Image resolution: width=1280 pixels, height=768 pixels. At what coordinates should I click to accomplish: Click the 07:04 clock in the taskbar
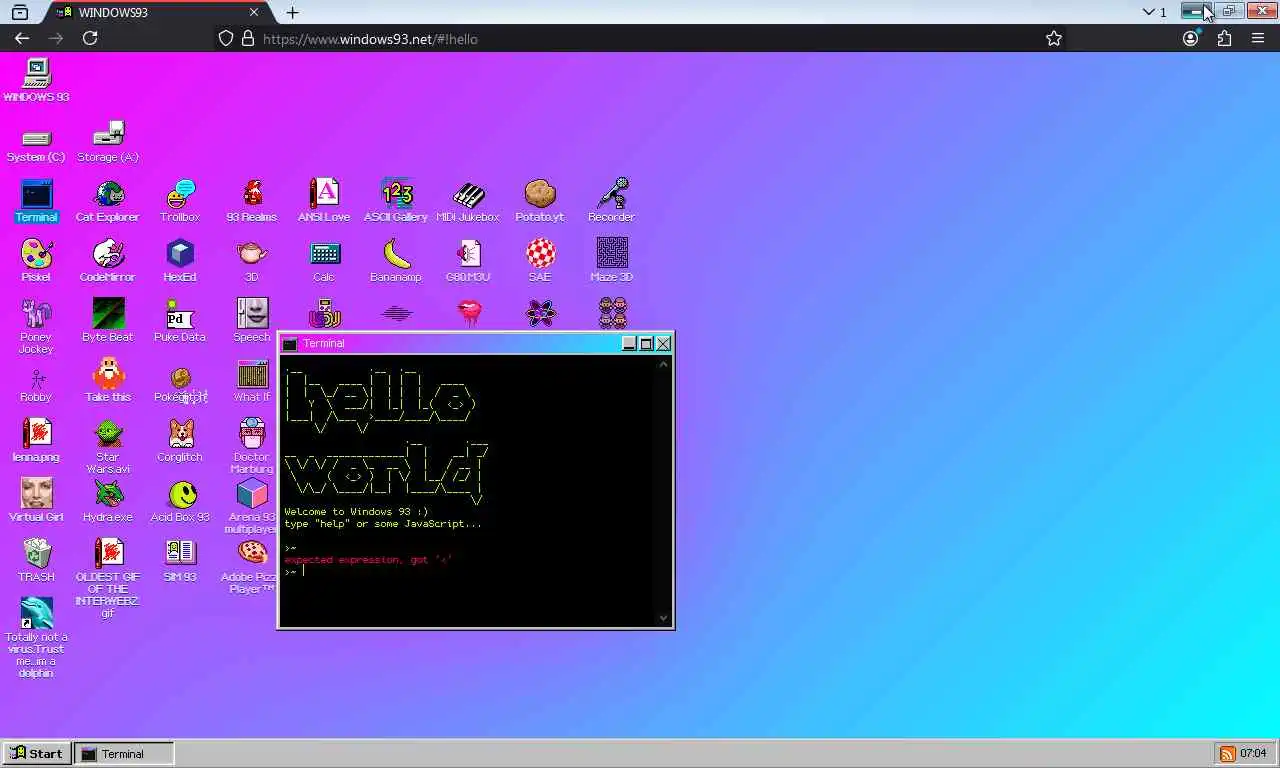(1252, 753)
